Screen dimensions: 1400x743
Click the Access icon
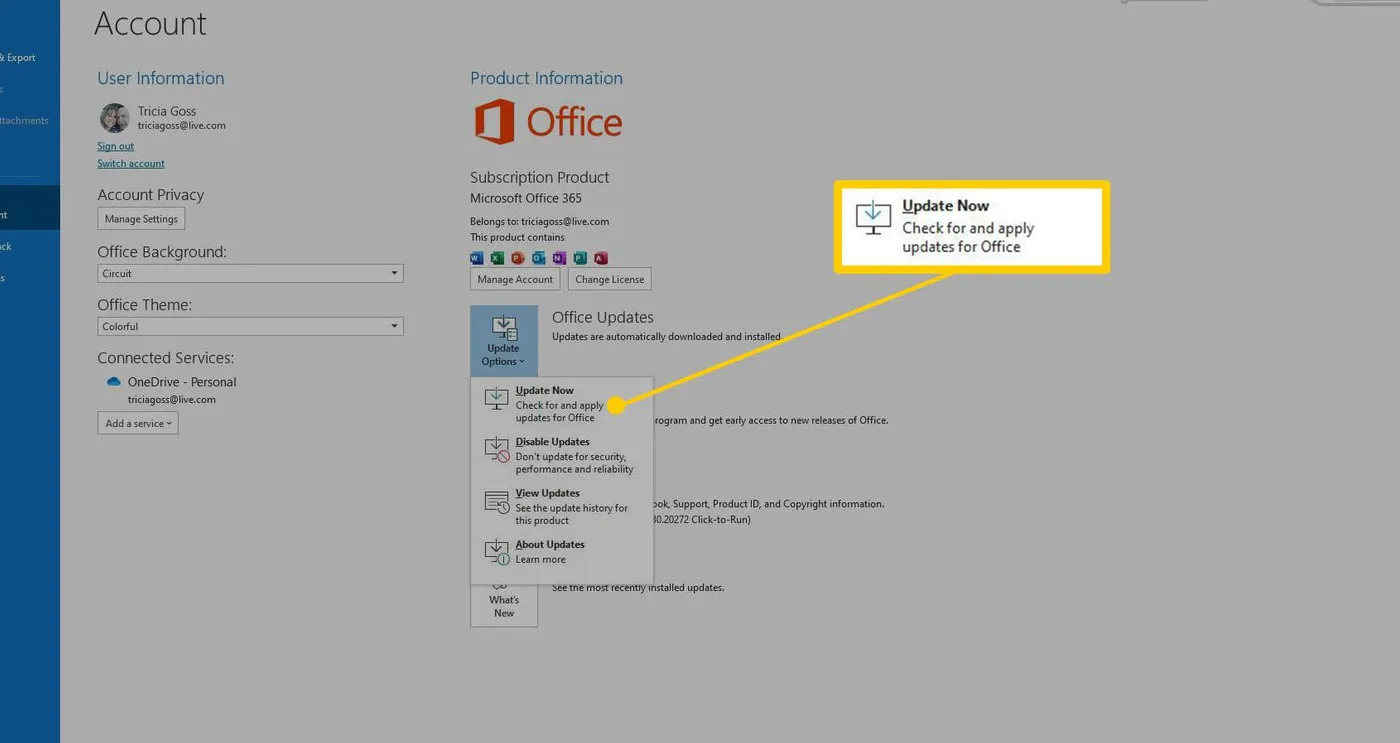tap(600, 257)
